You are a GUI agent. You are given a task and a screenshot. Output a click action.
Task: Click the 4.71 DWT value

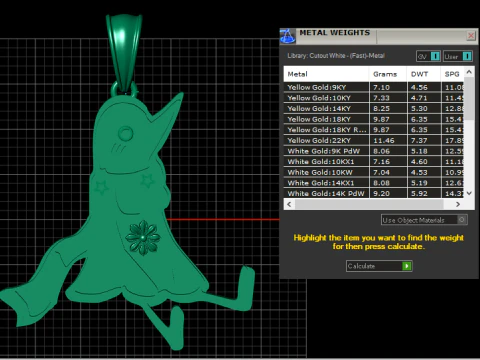point(419,98)
